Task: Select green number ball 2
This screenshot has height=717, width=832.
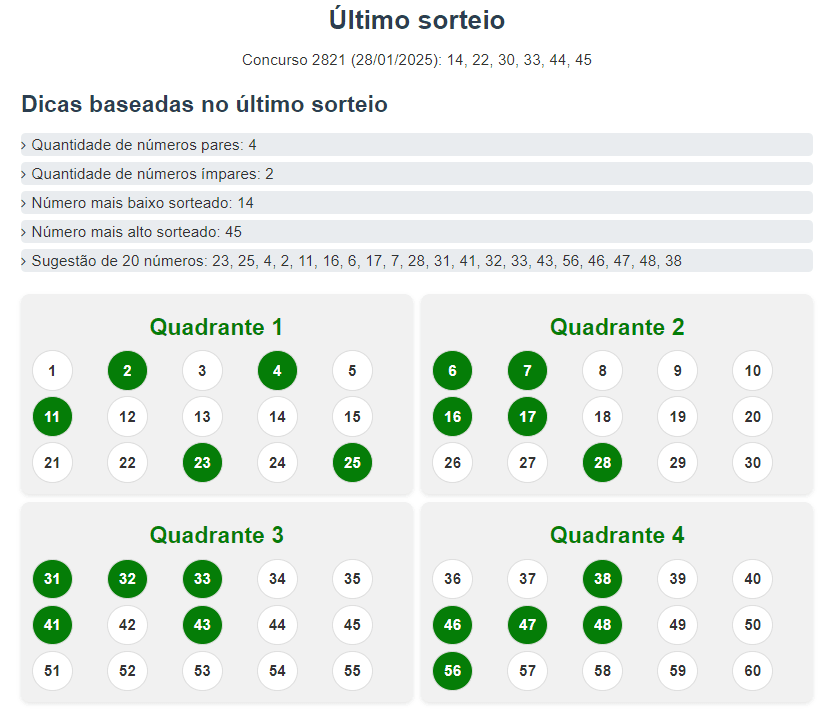Action: click(x=127, y=370)
